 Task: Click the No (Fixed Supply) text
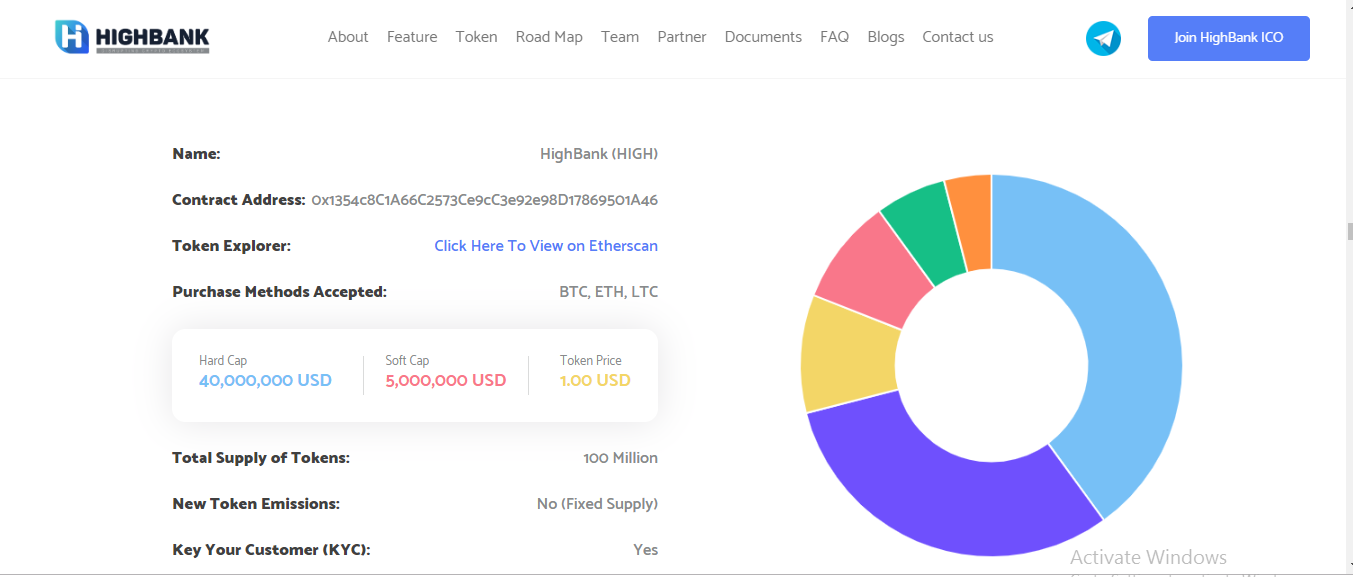click(597, 504)
